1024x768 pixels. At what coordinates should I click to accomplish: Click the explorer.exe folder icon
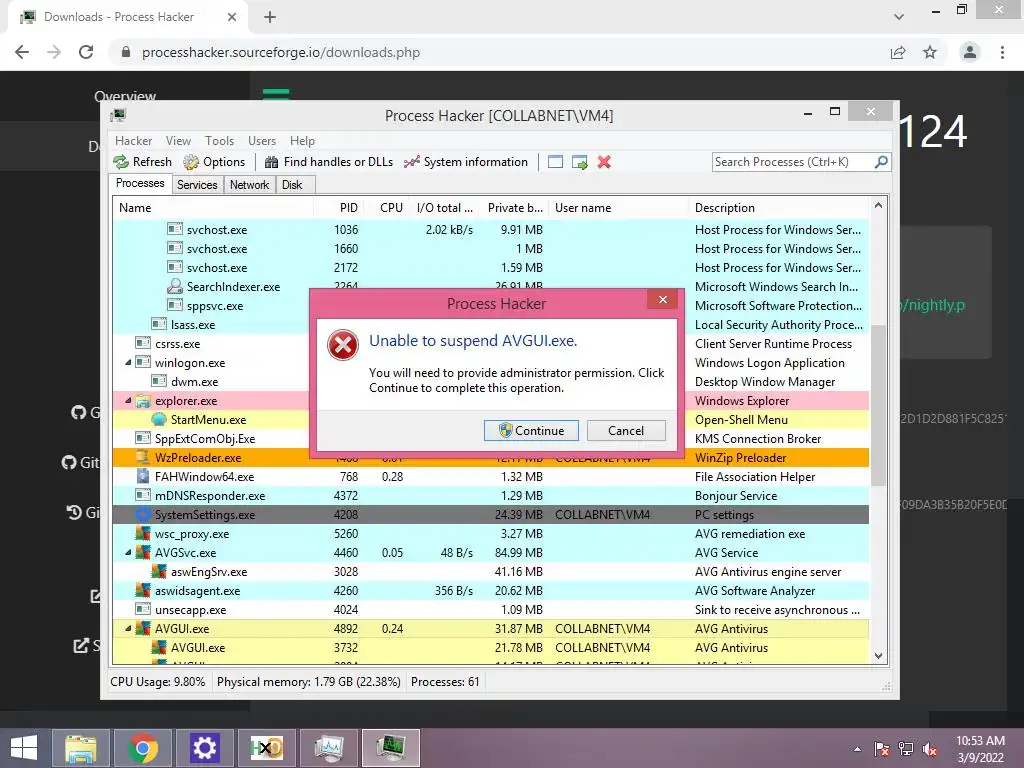143,400
